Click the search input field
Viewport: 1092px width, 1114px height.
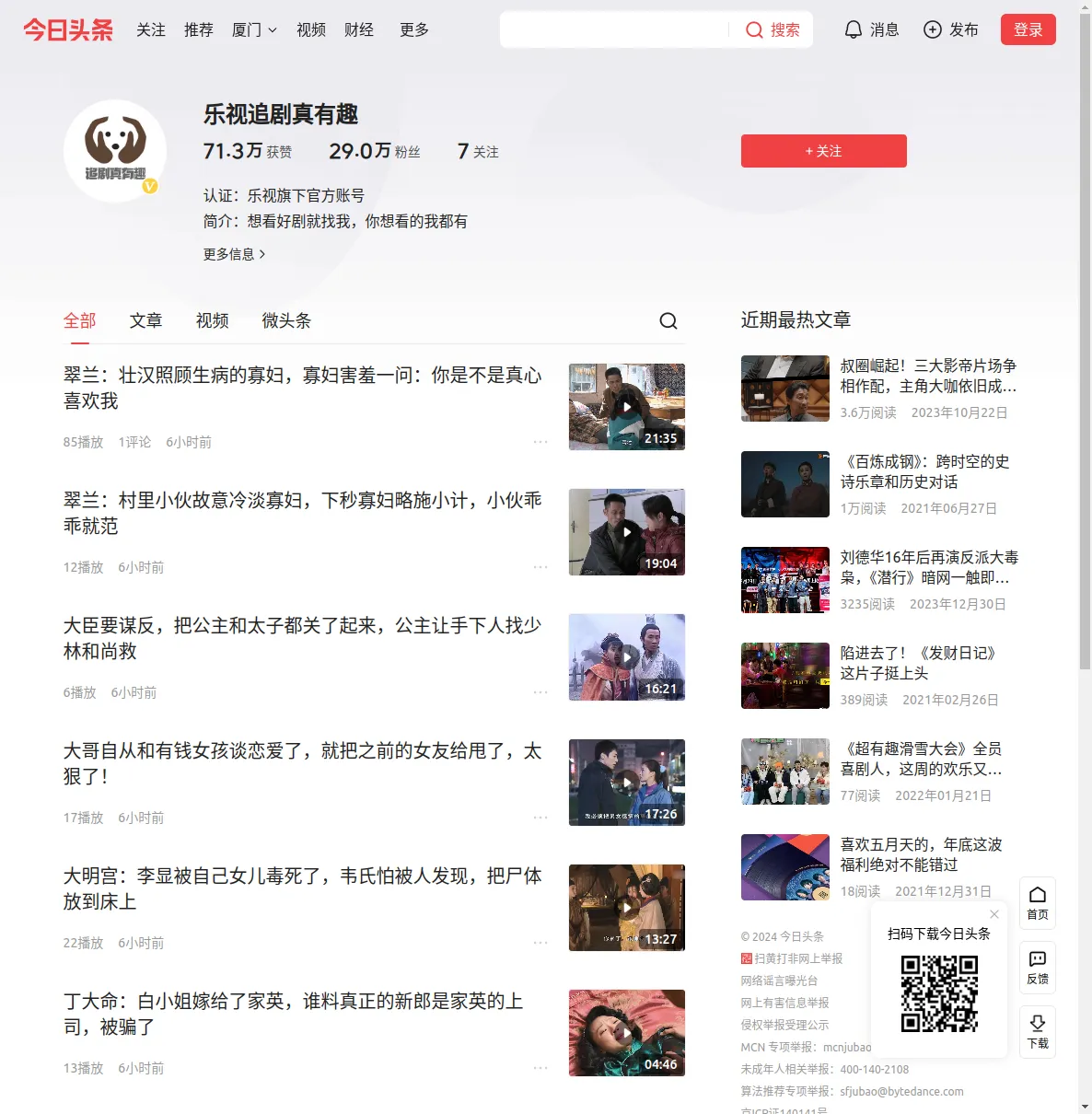click(615, 29)
